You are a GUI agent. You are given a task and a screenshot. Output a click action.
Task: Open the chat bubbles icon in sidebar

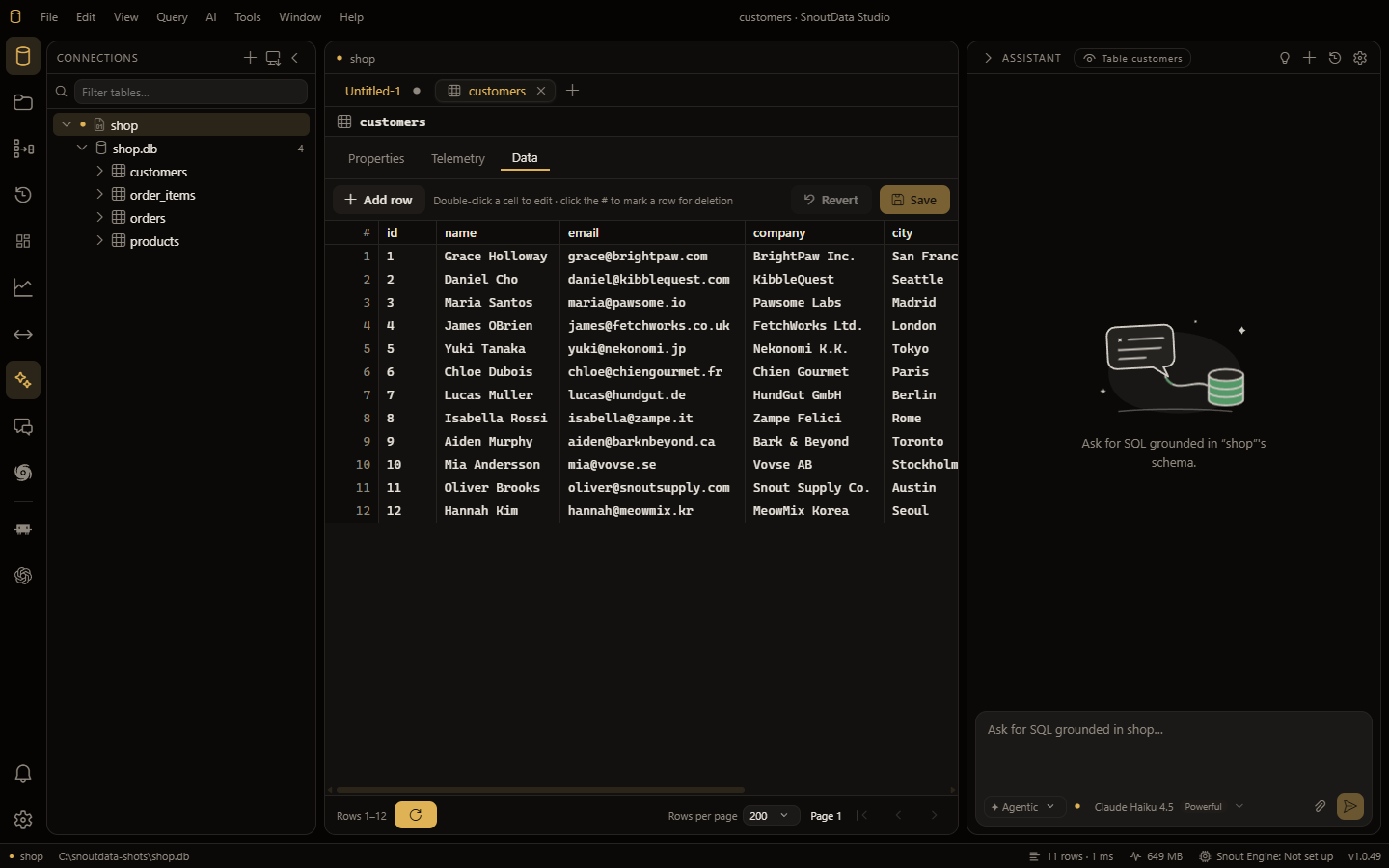pos(23,426)
